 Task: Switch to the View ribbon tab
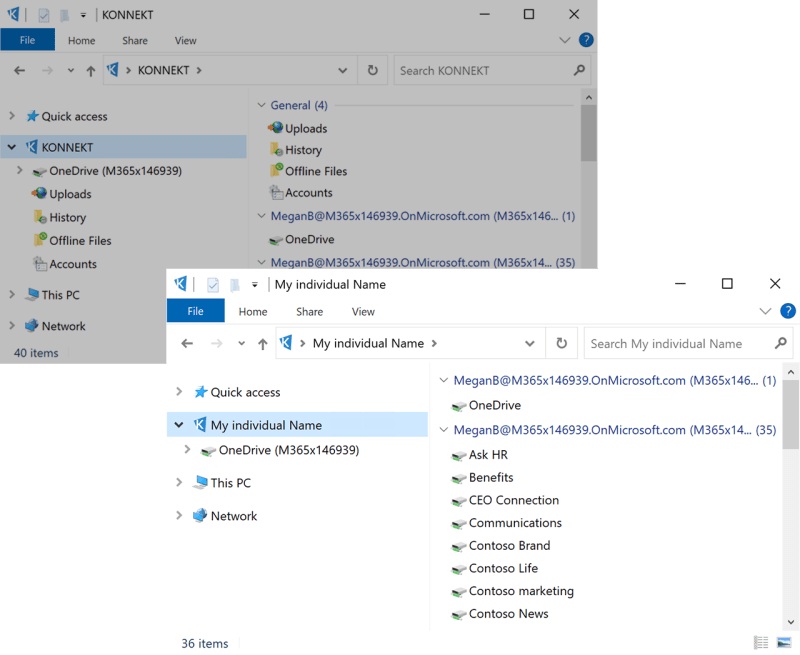click(x=363, y=311)
